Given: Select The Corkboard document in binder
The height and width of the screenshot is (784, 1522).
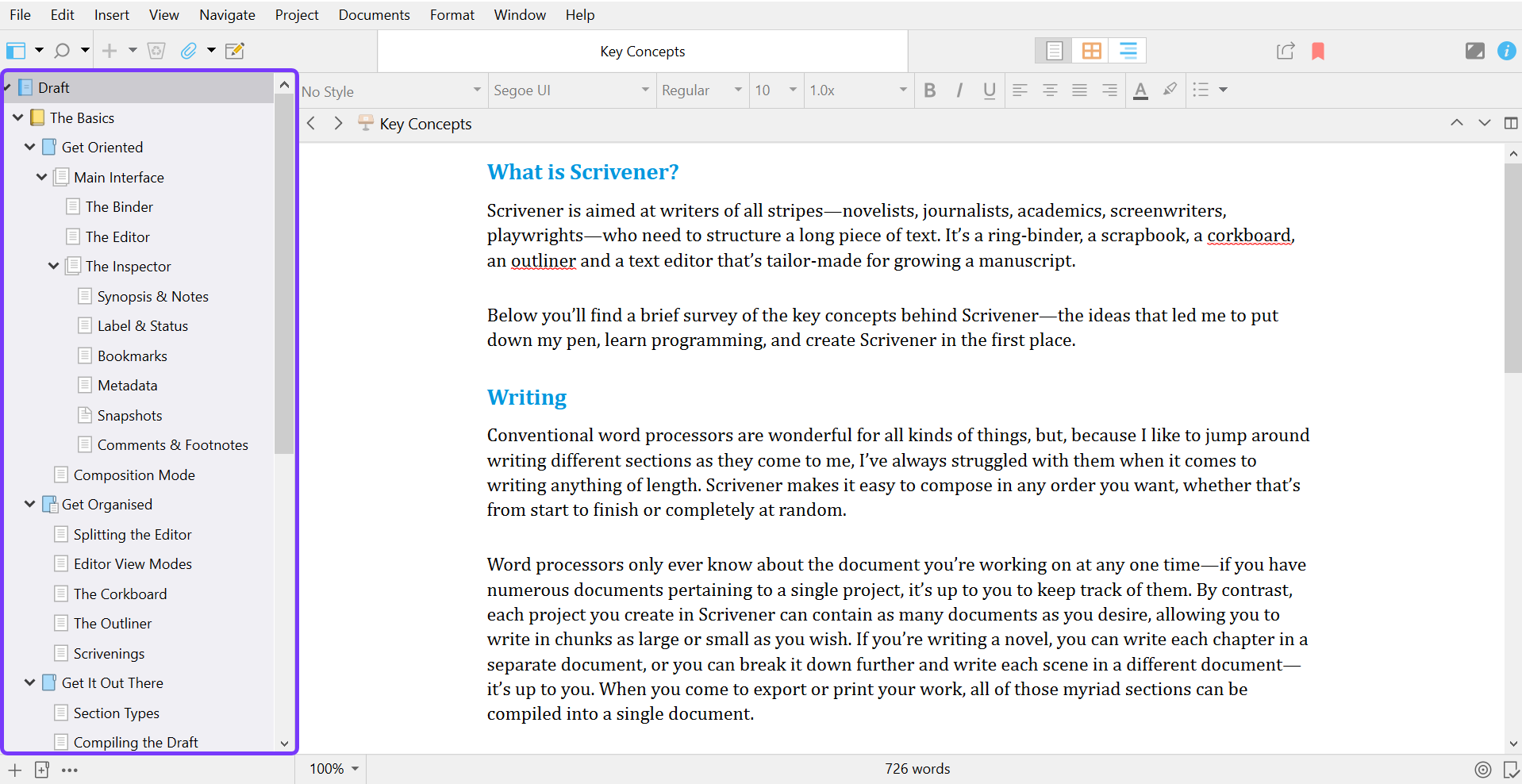Looking at the screenshot, I should point(120,594).
